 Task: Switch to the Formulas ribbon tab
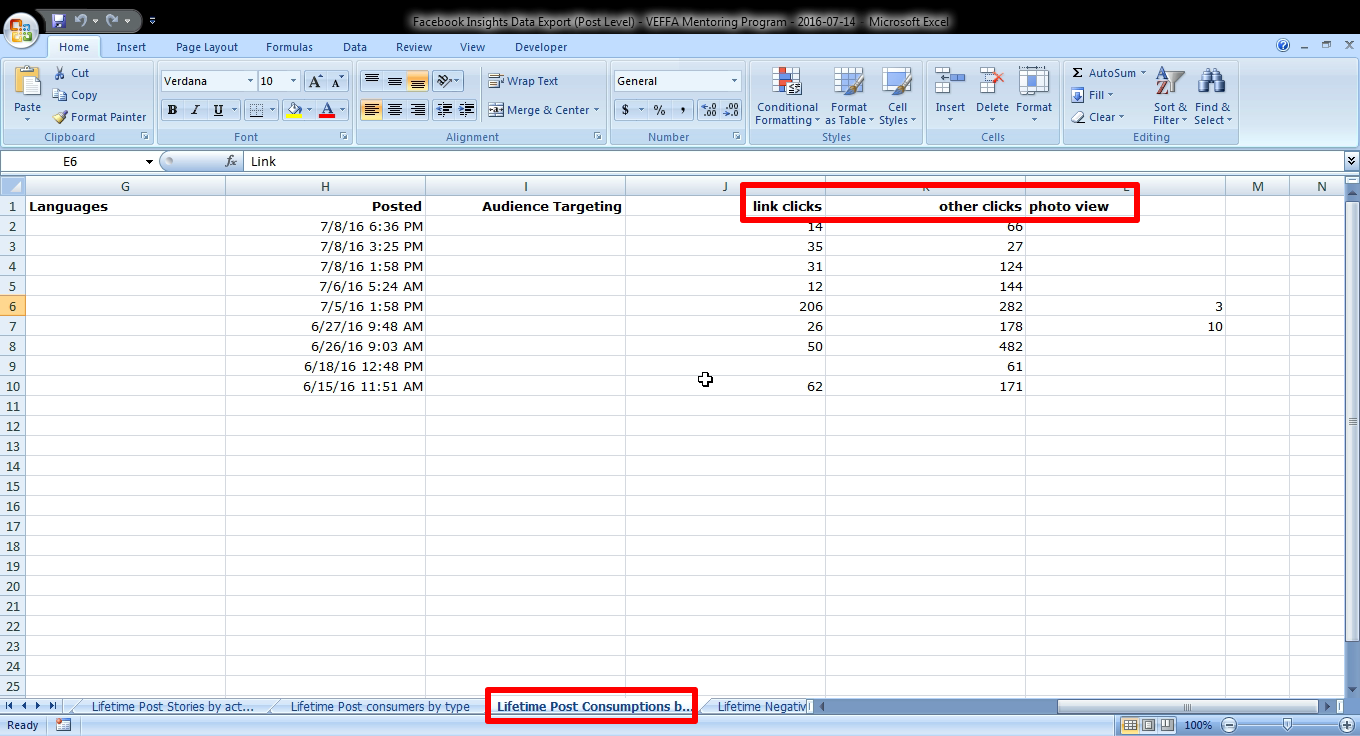pos(289,47)
